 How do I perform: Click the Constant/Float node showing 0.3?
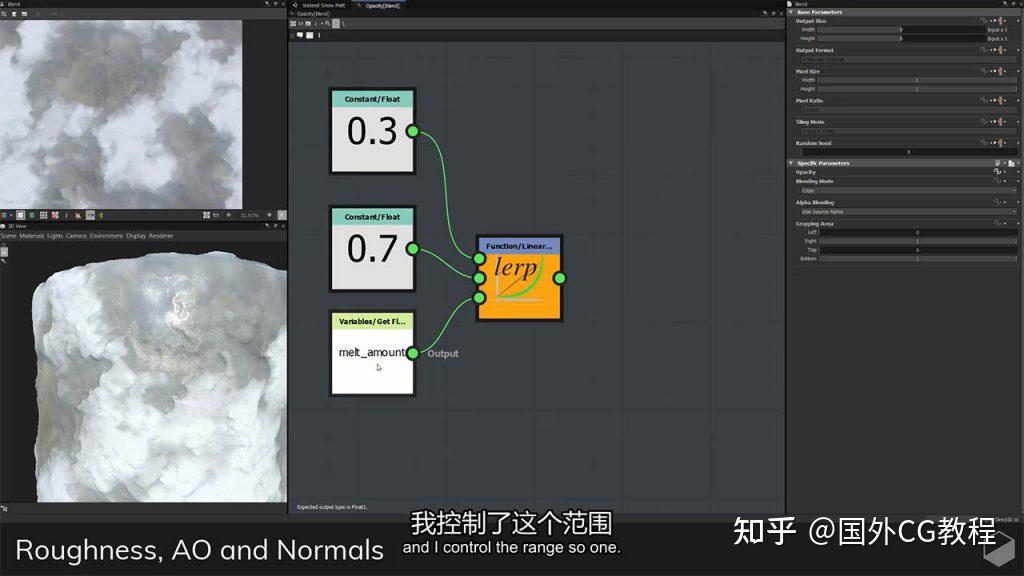(x=372, y=132)
